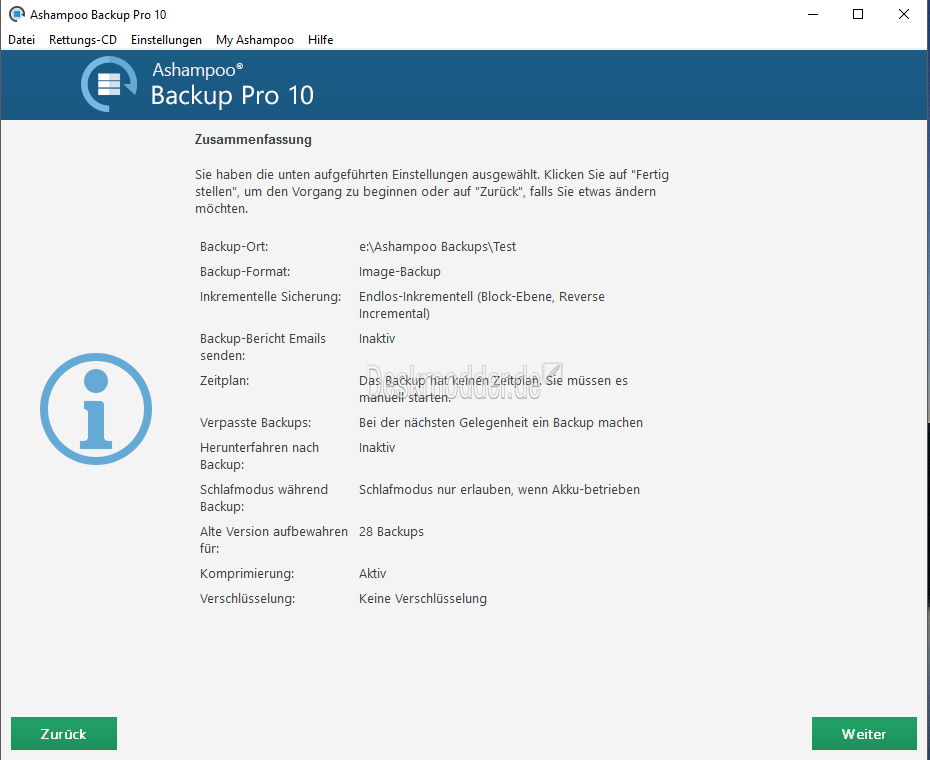Click the Backup-Ort label
Screen dimensions: 930x760
pyautogui.click(x=234, y=246)
